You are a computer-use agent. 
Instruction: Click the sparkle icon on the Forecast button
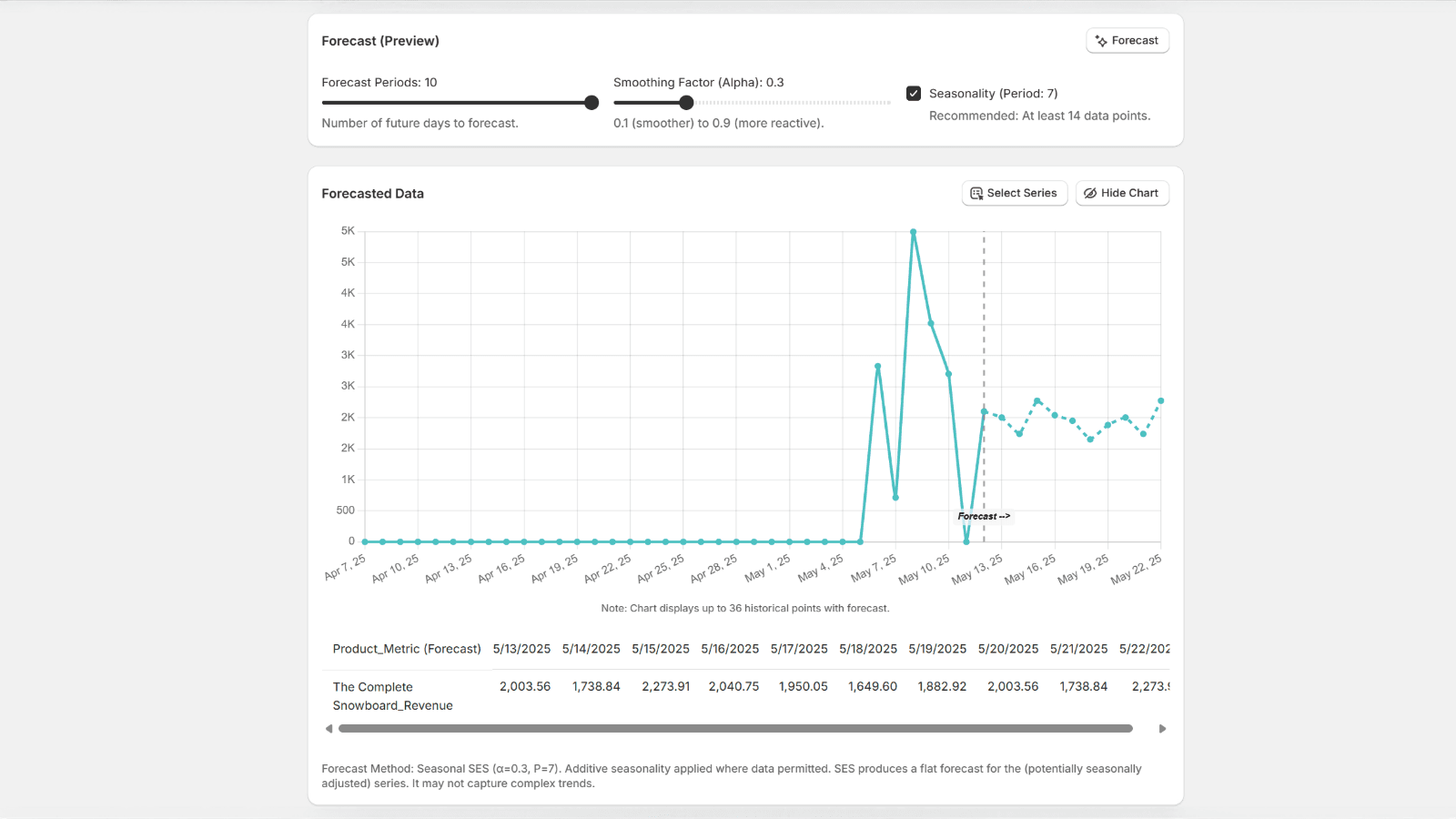[1101, 41]
